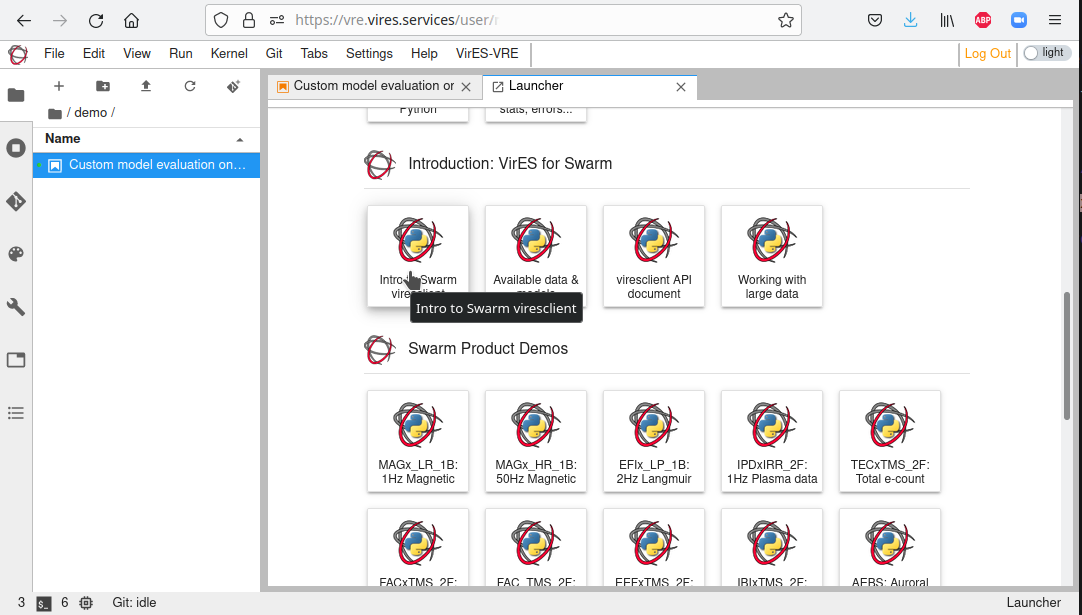1082x615 pixels.
Task: Open the Git sidebar panel
Action: [16, 201]
